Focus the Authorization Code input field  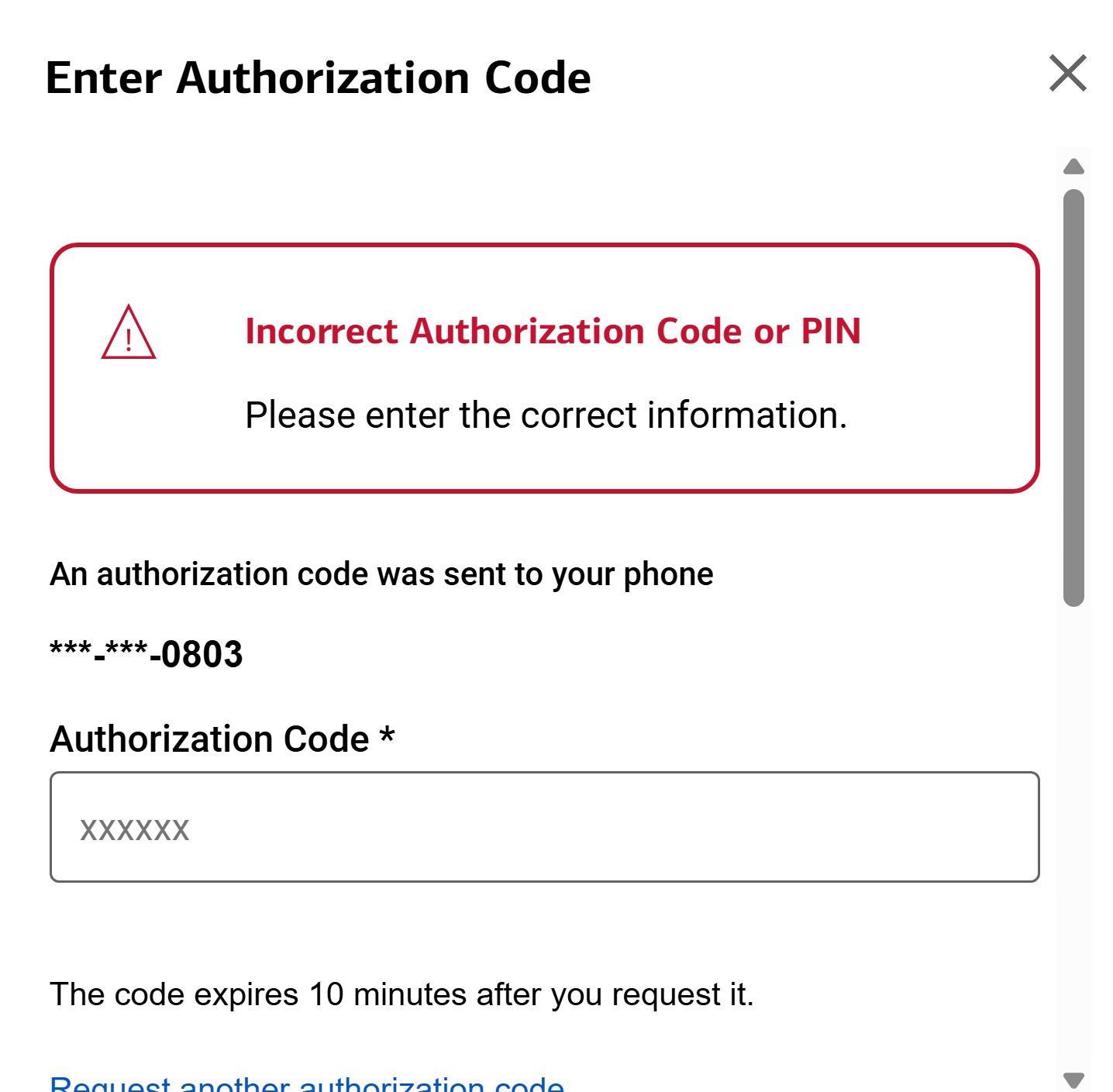(x=544, y=827)
